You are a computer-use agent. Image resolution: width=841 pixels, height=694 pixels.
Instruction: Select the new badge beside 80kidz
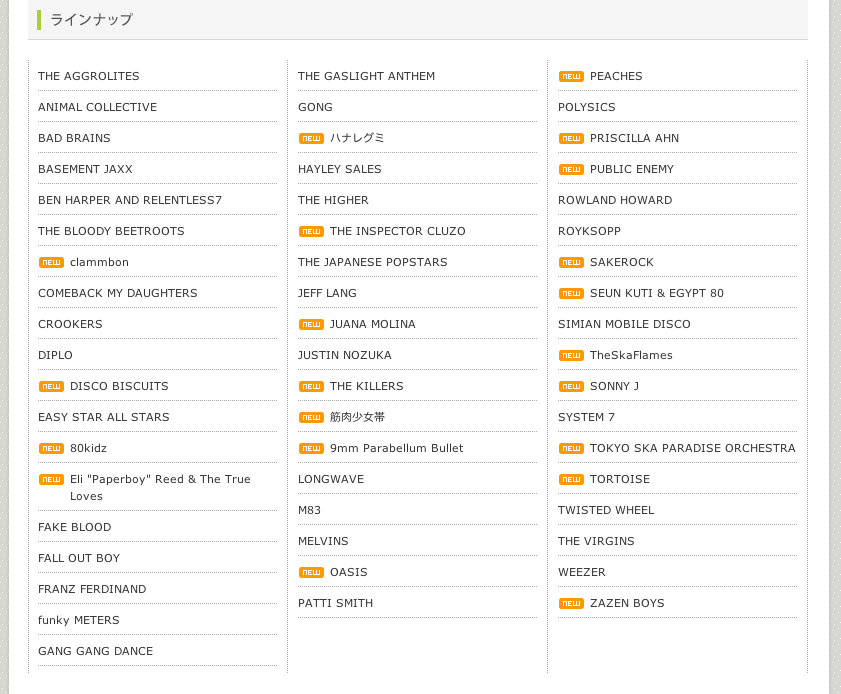pyautogui.click(x=51, y=448)
